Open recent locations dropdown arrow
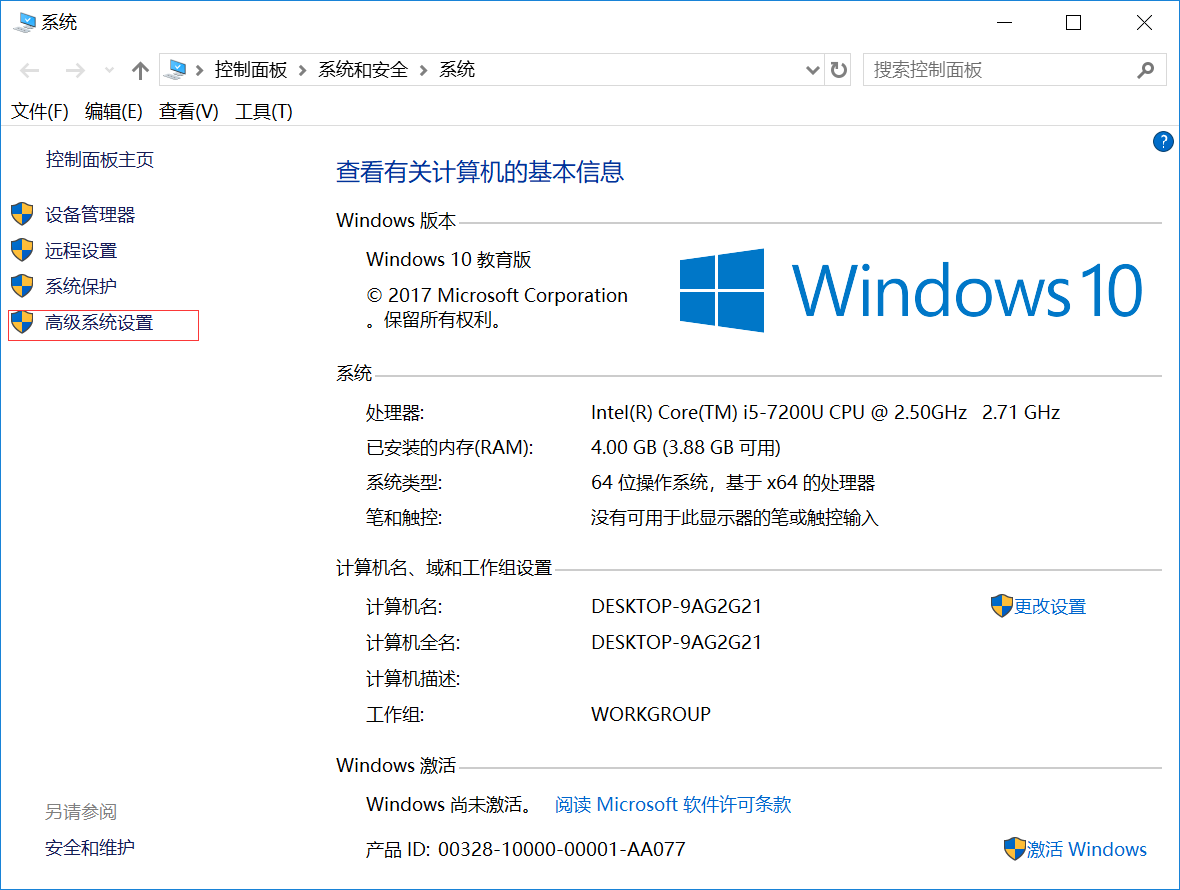 click(x=109, y=71)
